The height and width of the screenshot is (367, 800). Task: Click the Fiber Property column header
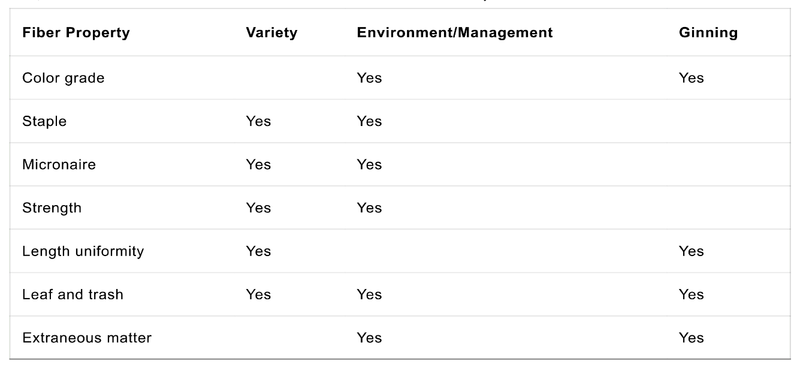(x=76, y=33)
